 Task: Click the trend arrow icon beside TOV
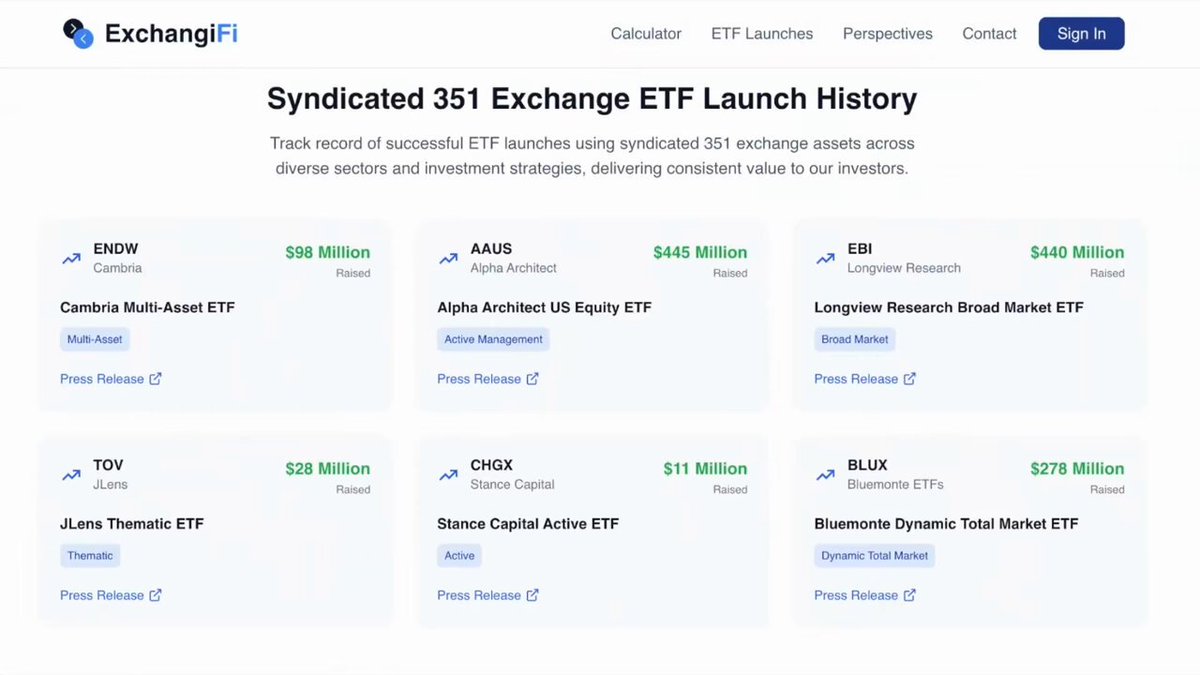pyautogui.click(x=71, y=475)
